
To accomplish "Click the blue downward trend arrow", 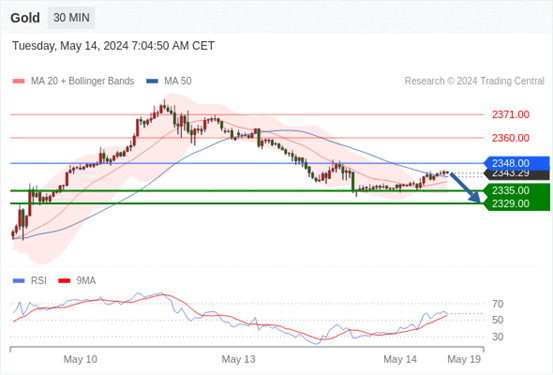I will pos(466,188).
